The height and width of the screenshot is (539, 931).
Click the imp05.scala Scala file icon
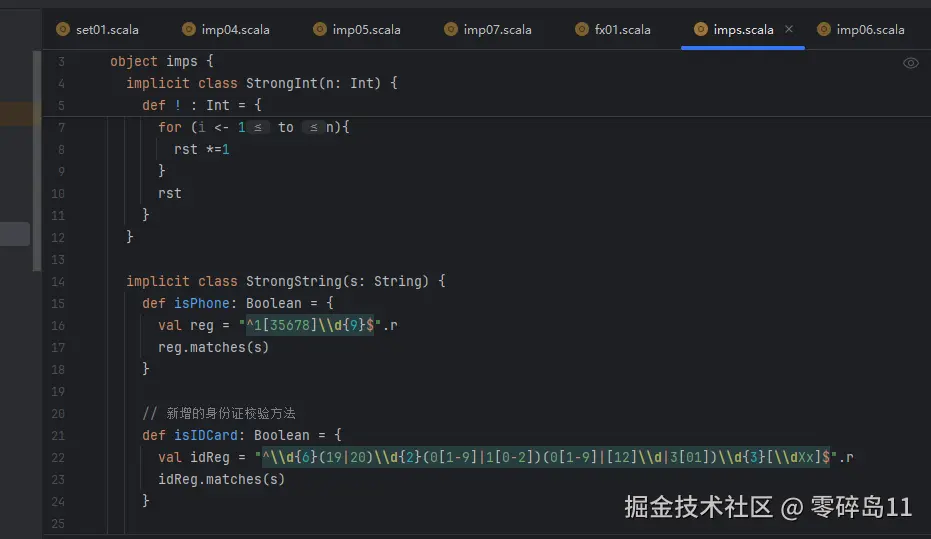[320, 30]
